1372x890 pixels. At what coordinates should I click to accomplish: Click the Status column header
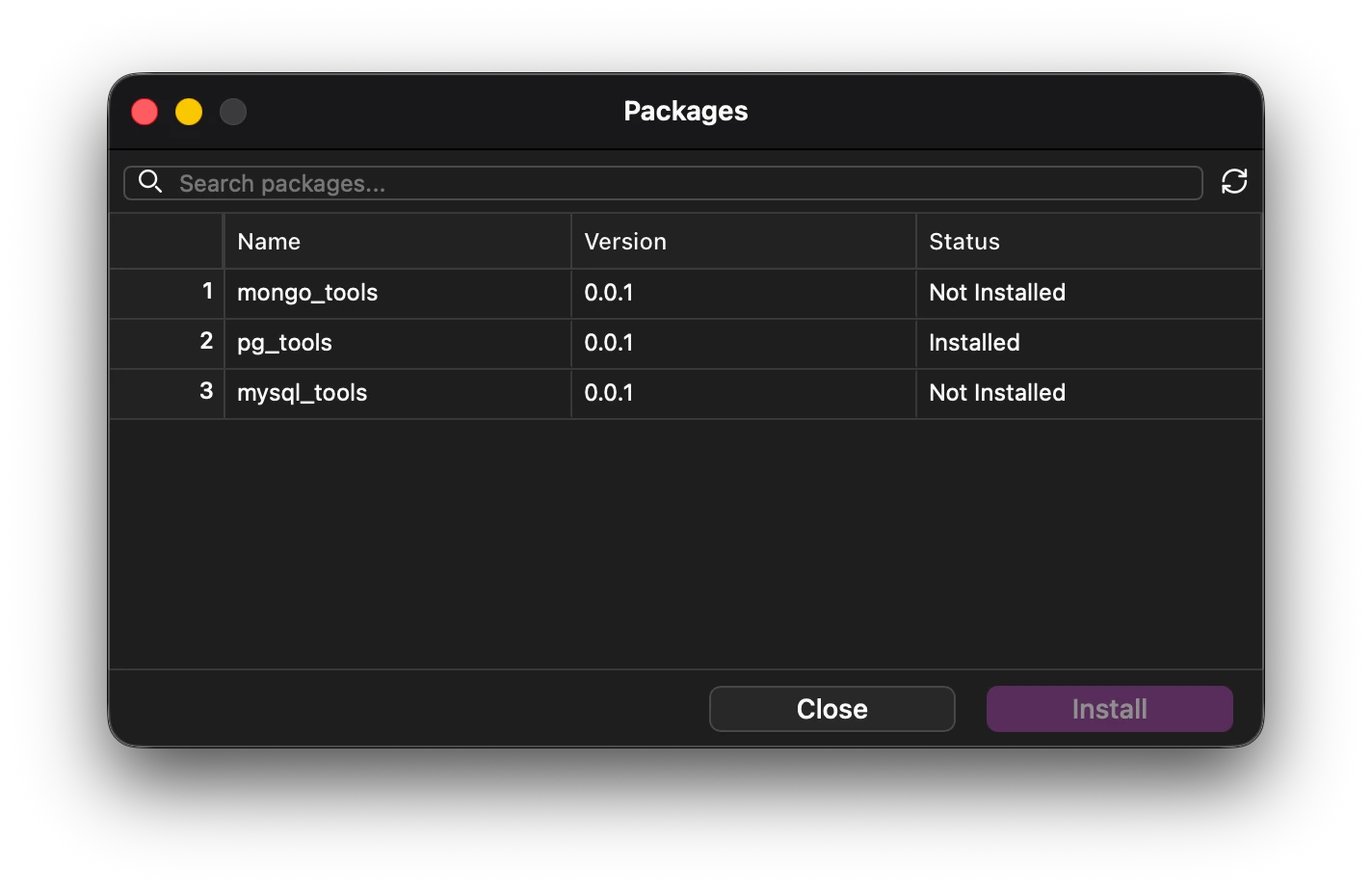click(x=963, y=241)
